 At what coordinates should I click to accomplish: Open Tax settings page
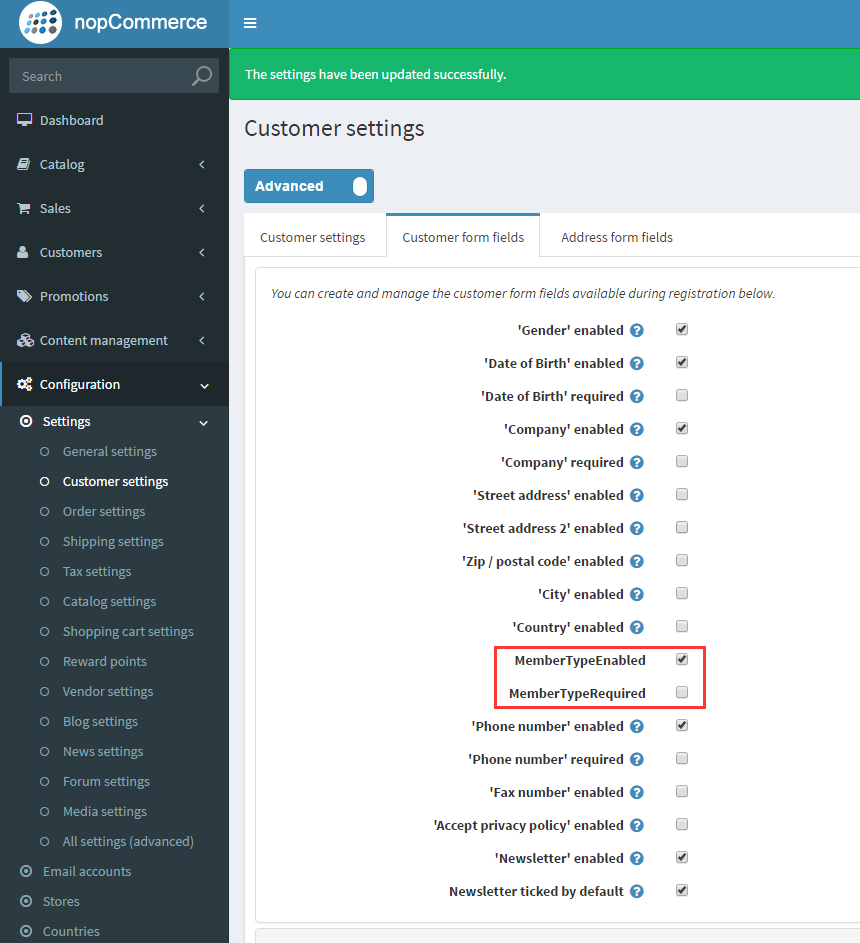click(x=97, y=572)
